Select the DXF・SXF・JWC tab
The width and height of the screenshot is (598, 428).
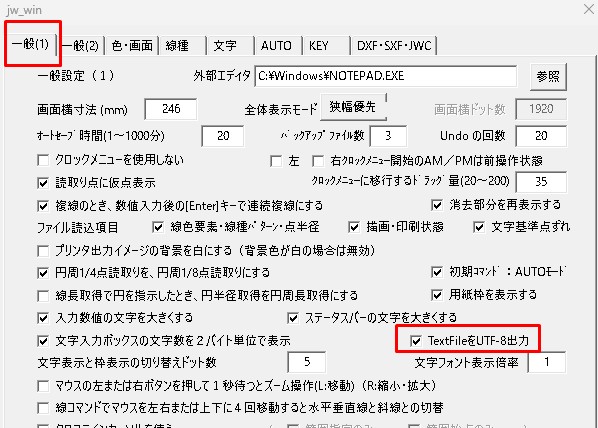pos(394,46)
